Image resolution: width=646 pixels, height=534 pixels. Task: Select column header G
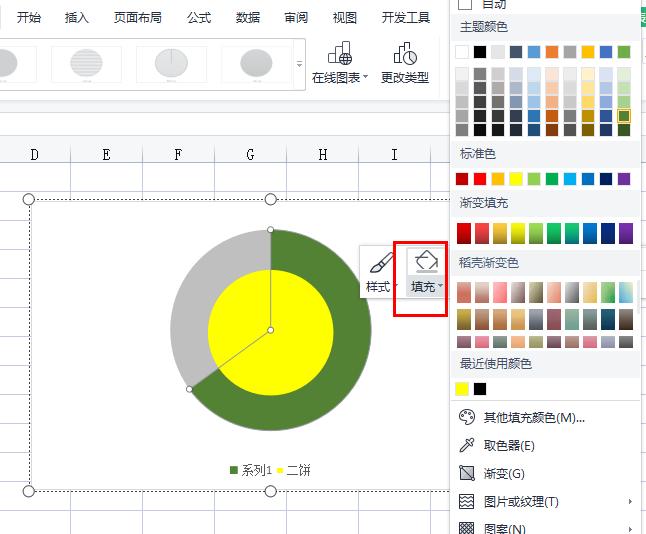250,155
